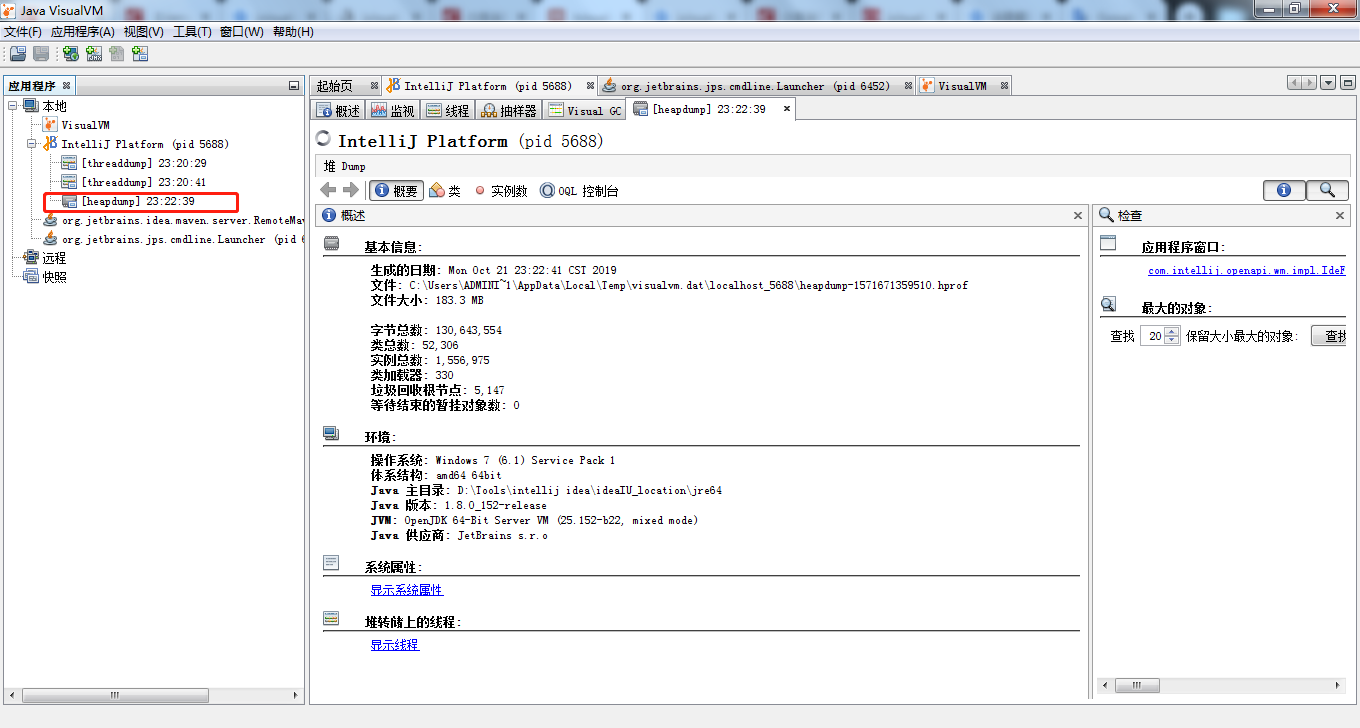This screenshot has height=728, width=1360.
Task: Click the greyed Save snapshot toolbar icon
Action: pos(41,54)
